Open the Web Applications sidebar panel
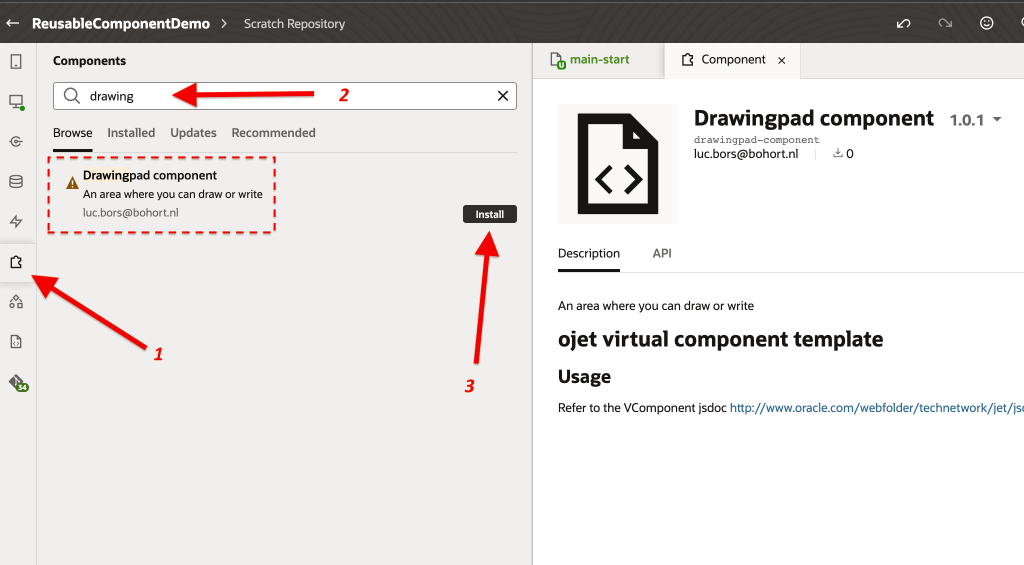 click(16, 102)
